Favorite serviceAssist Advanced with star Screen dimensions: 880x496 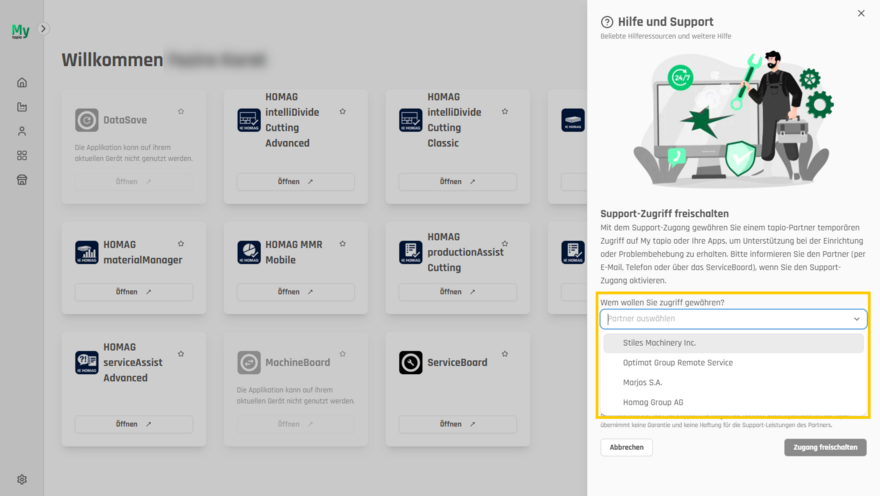181,353
